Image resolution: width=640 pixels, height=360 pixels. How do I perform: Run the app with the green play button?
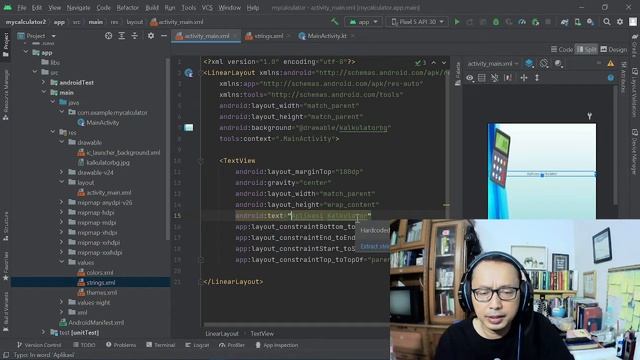[x=457, y=22]
